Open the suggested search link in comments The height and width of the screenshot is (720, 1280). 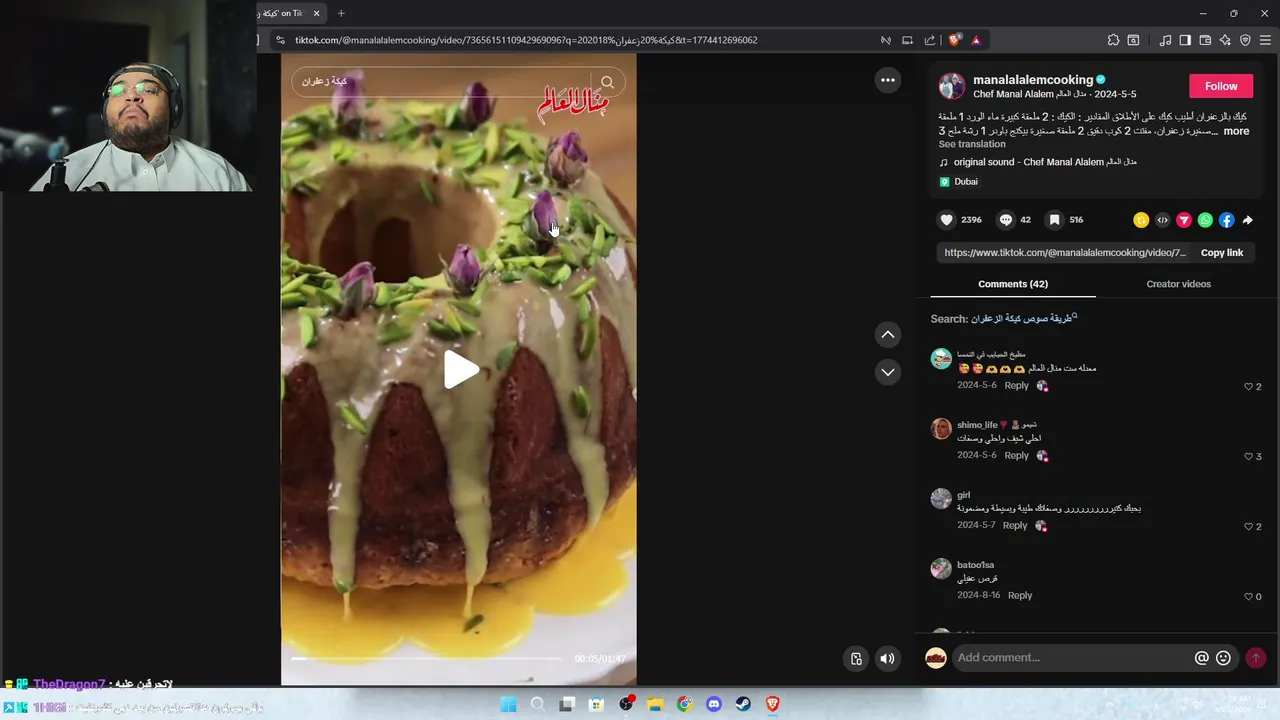tap(1022, 319)
